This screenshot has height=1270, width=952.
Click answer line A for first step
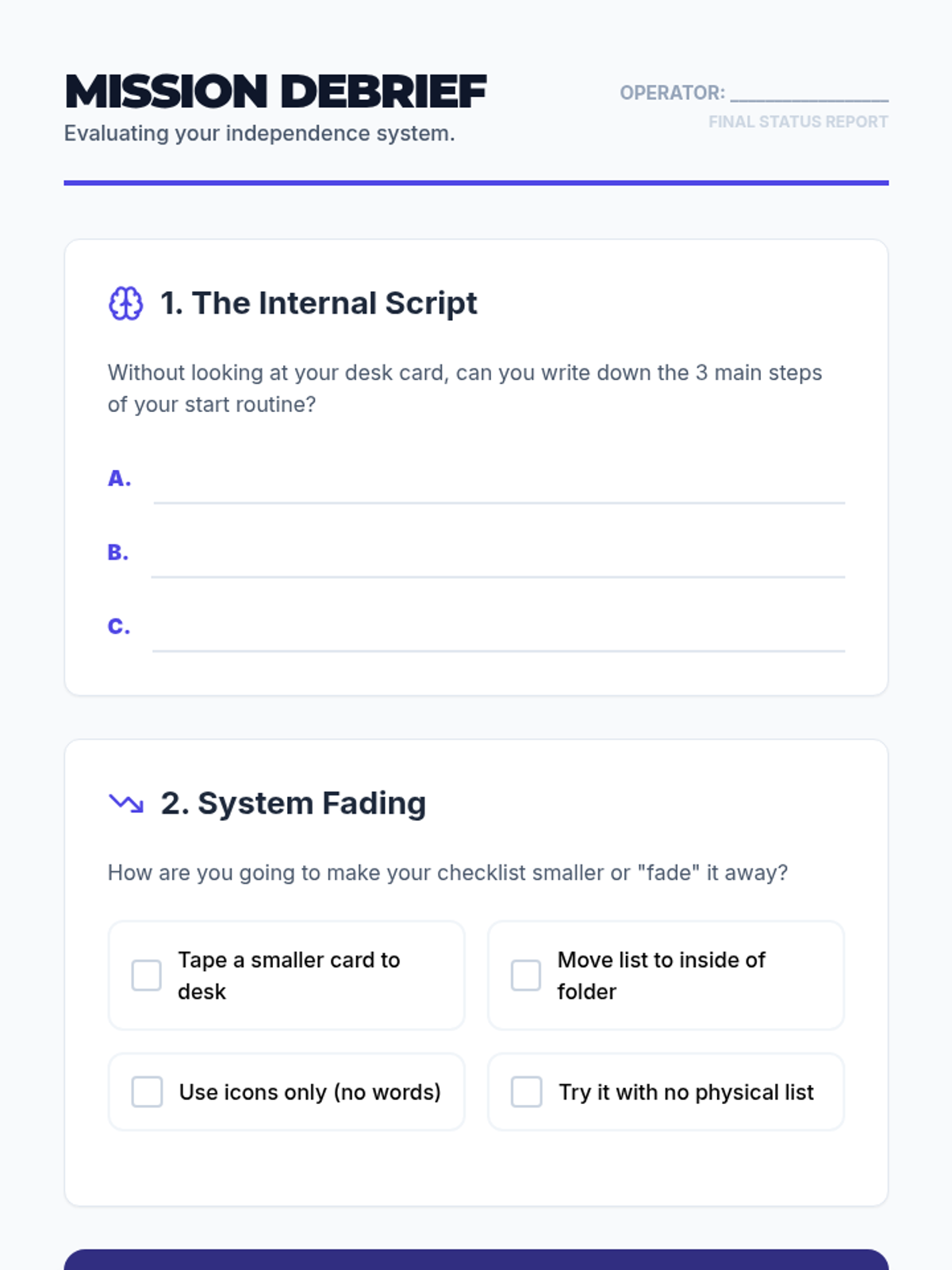pos(499,484)
